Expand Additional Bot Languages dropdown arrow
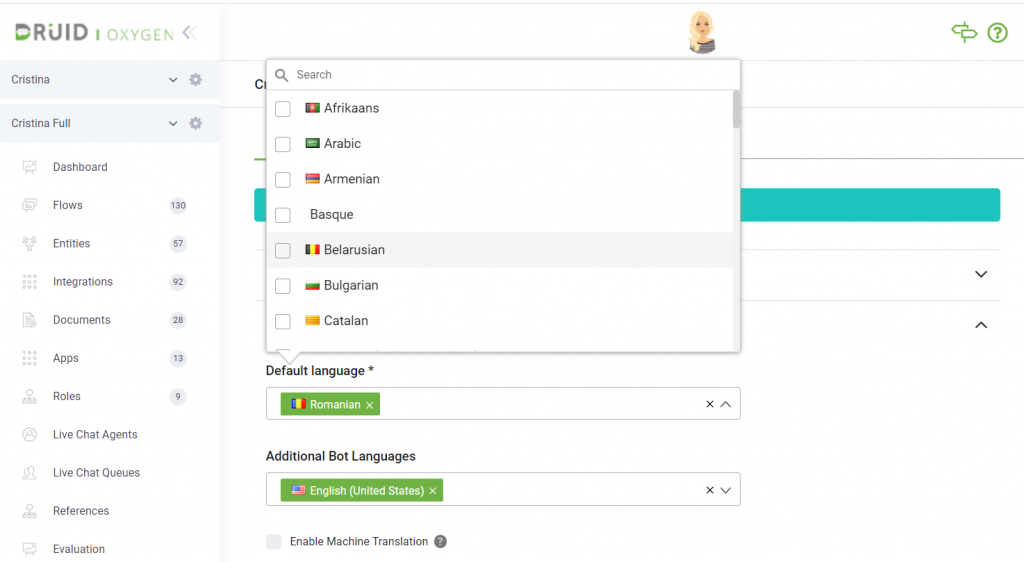Image resolution: width=1024 pixels, height=562 pixels. click(x=726, y=490)
